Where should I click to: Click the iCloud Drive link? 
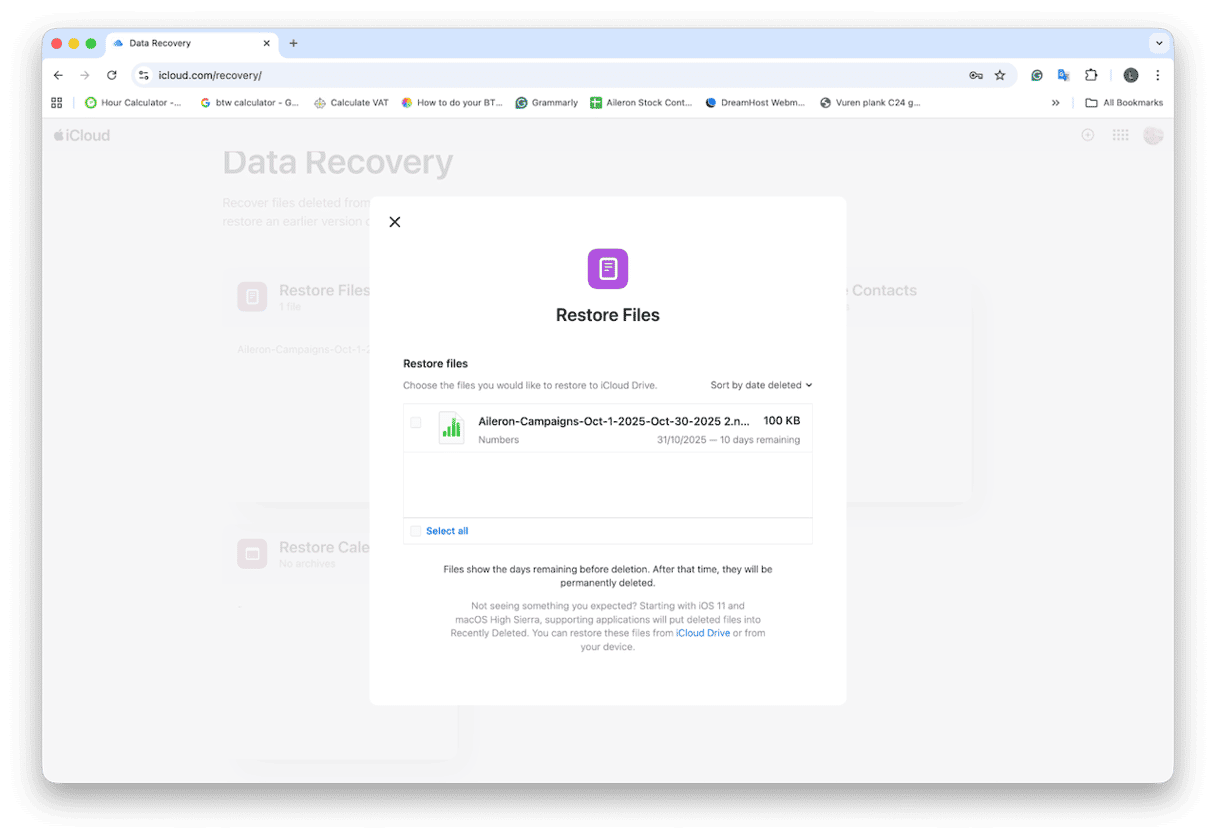pos(703,633)
